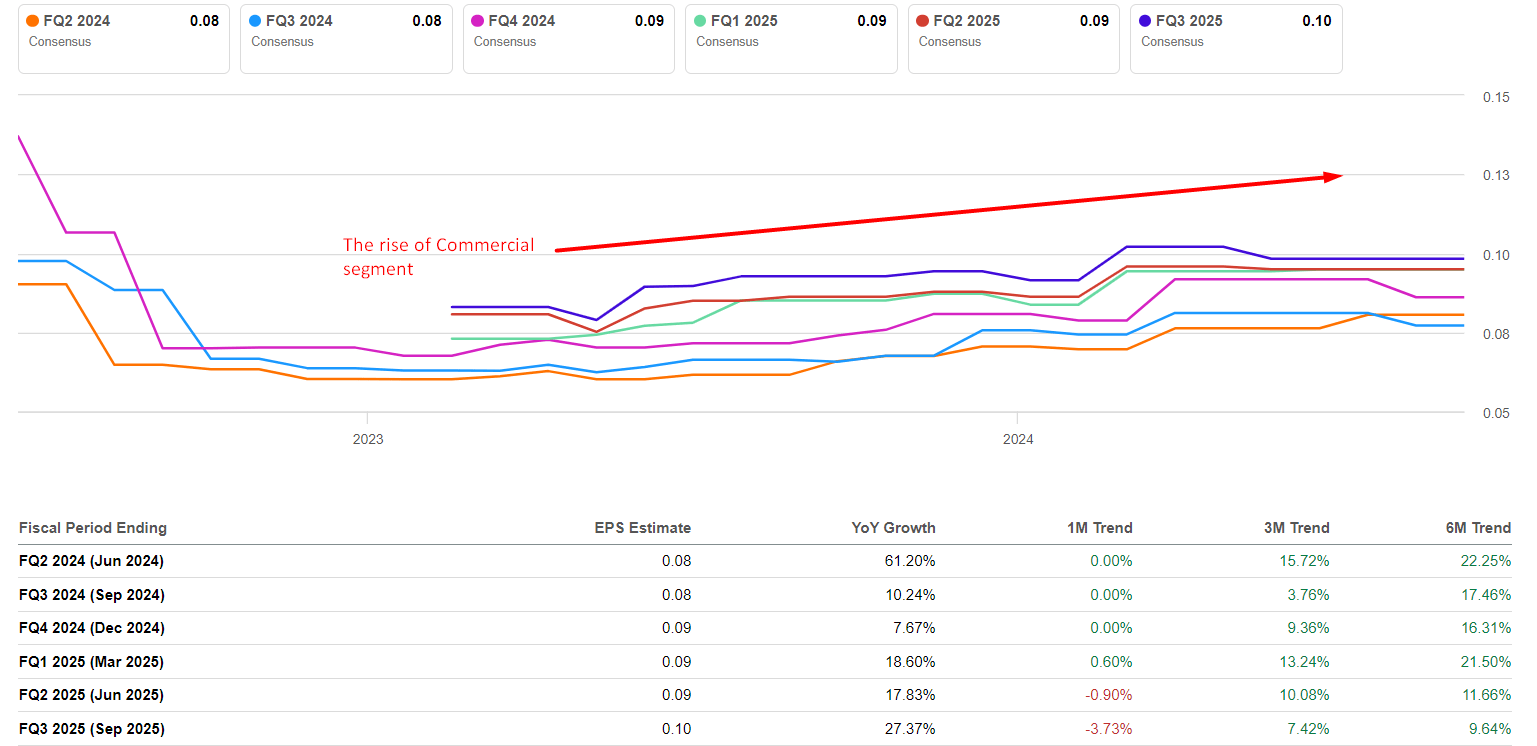This screenshot has width=1537, height=746.
Task: Click the magenta FQ4 2024 legend dot
Action: click(x=478, y=21)
